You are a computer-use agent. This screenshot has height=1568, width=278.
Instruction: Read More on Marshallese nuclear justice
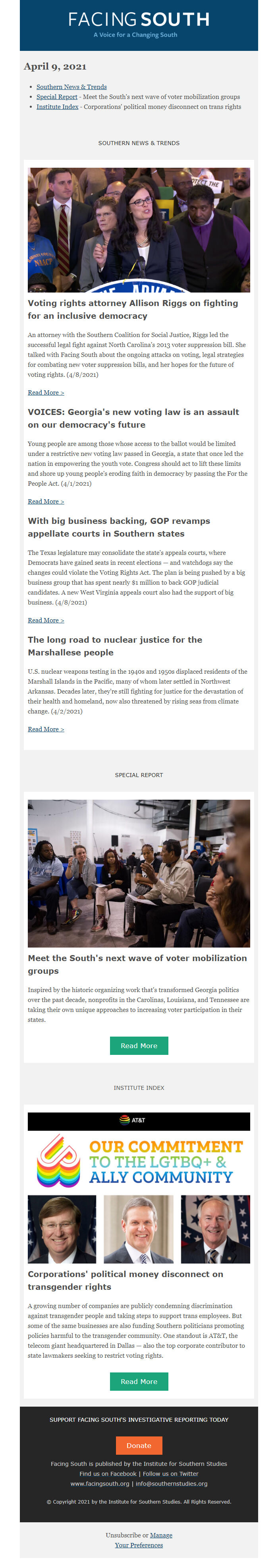click(46, 729)
